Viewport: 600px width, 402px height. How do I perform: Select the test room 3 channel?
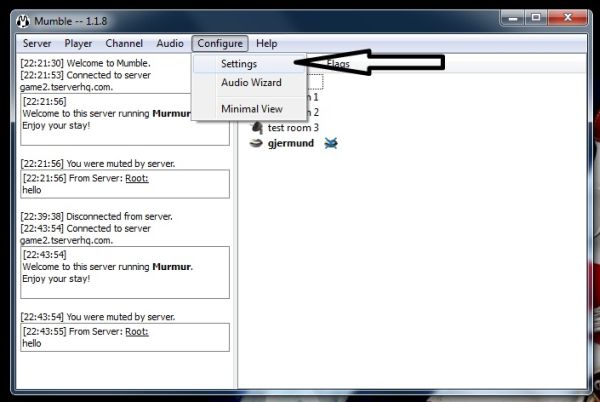click(293, 128)
